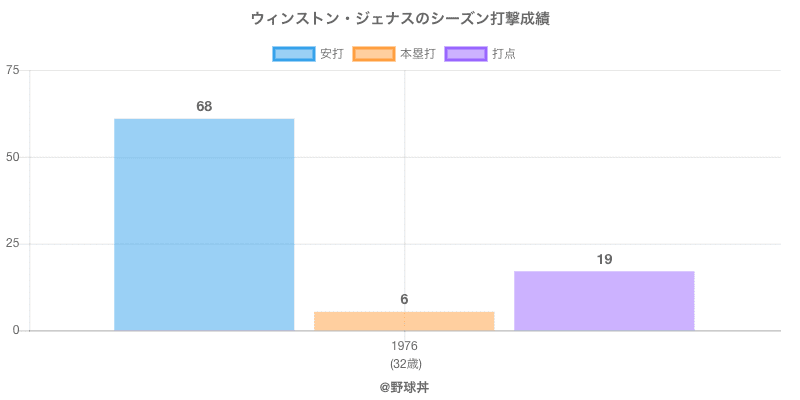800x400 pixels.
Task: Click the 50 y-axis tick label
Action: [x=12, y=157]
